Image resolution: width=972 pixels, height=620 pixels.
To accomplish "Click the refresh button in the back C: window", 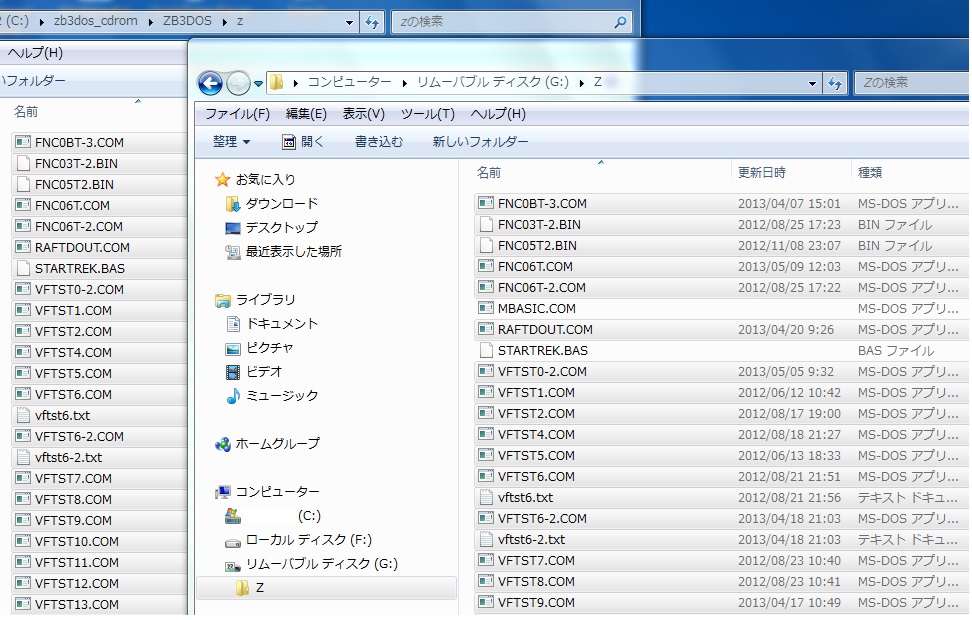I will click(372, 22).
